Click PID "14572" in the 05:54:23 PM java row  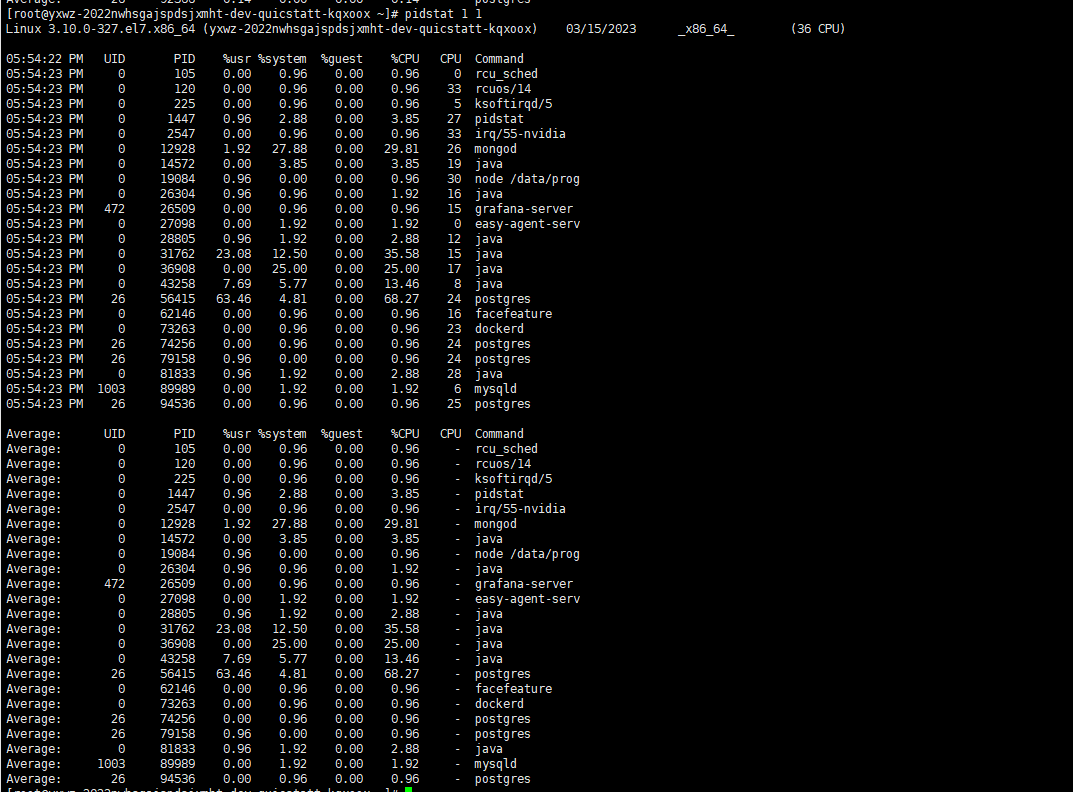point(177,164)
